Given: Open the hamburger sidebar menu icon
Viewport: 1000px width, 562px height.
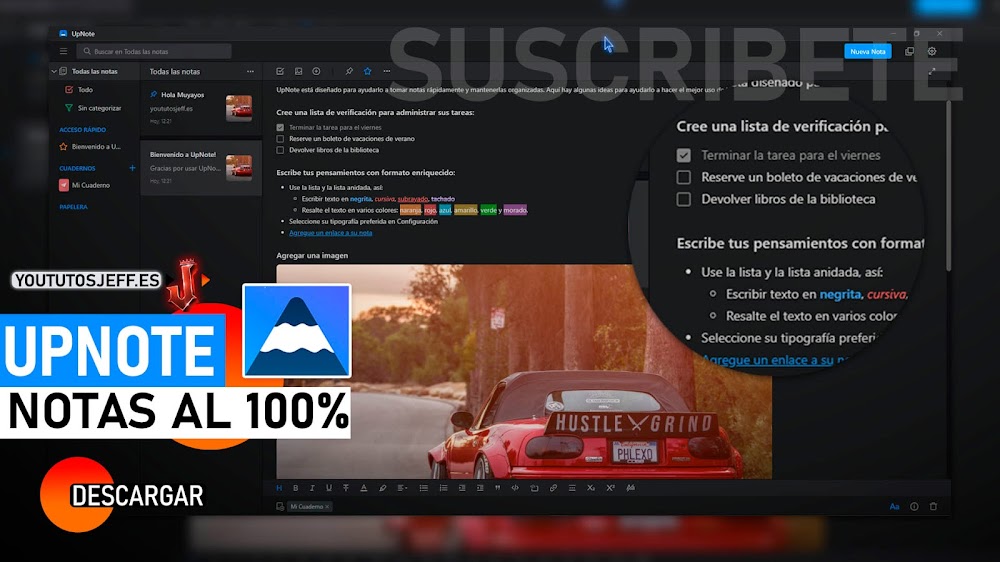Looking at the screenshot, I should coord(63,51).
